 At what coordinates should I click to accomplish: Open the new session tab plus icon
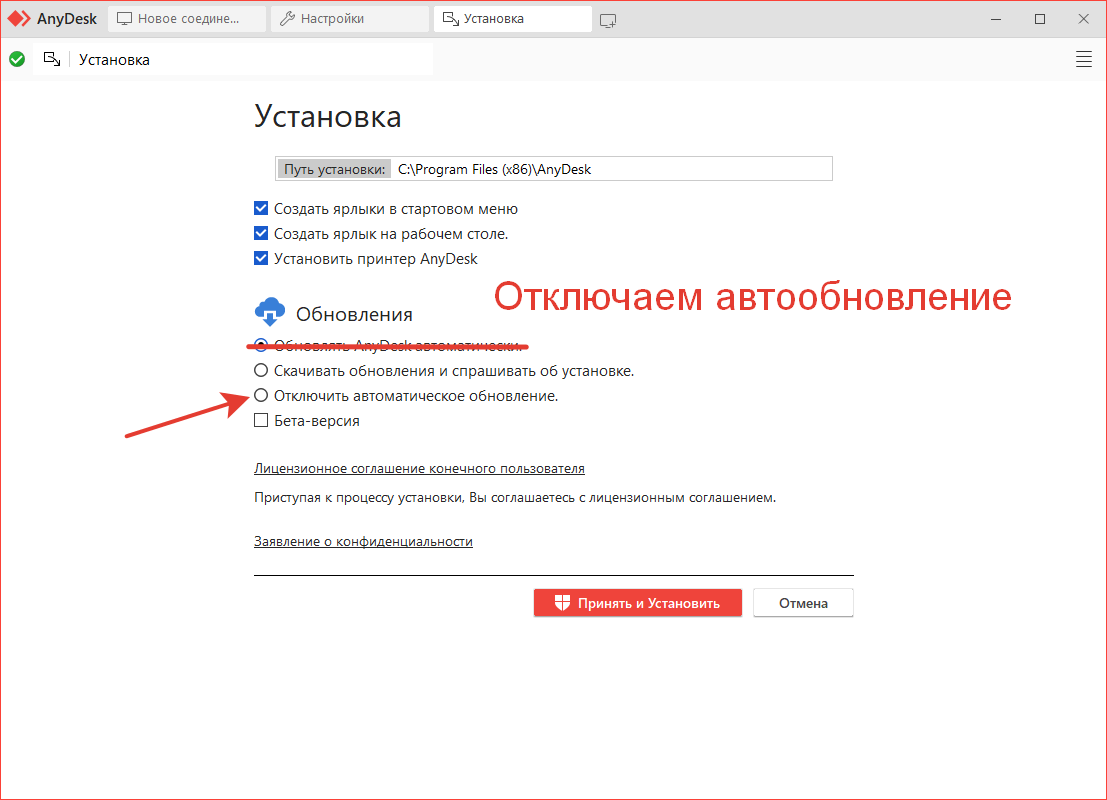(x=608, y=20)
